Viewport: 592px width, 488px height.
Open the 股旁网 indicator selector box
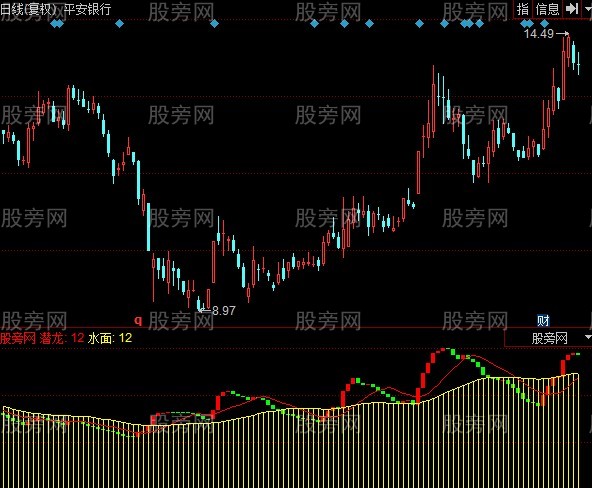pos(548,338)
